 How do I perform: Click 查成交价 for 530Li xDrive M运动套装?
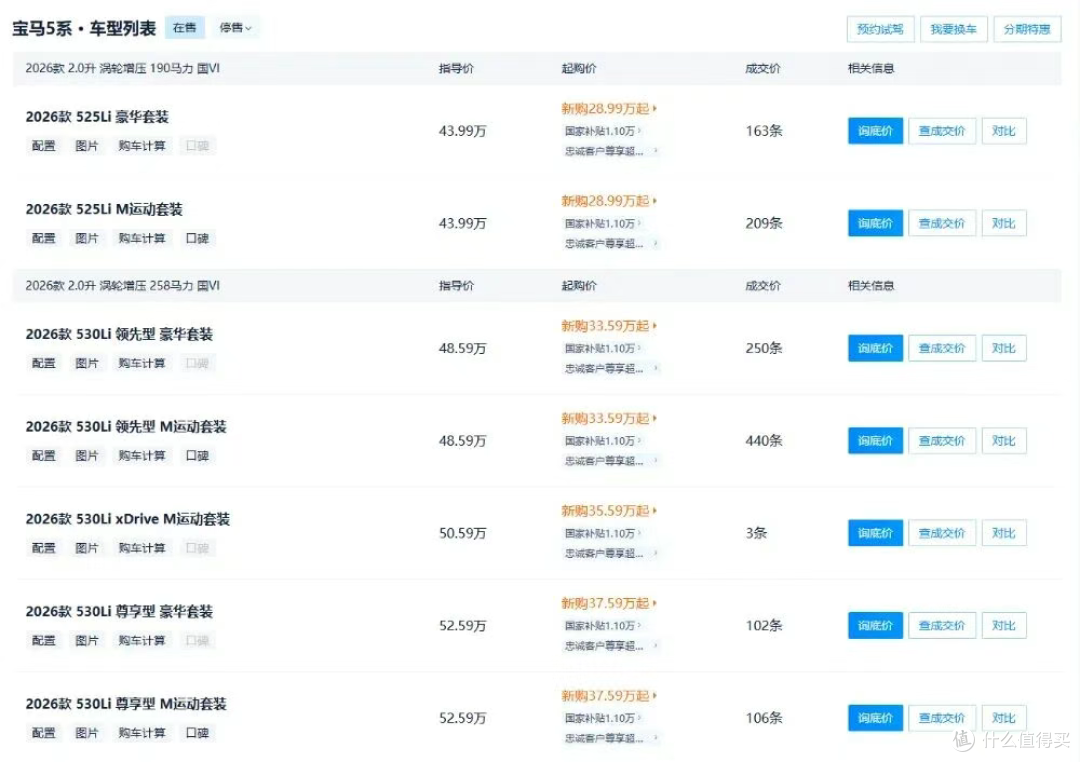(x=942, y=533)
